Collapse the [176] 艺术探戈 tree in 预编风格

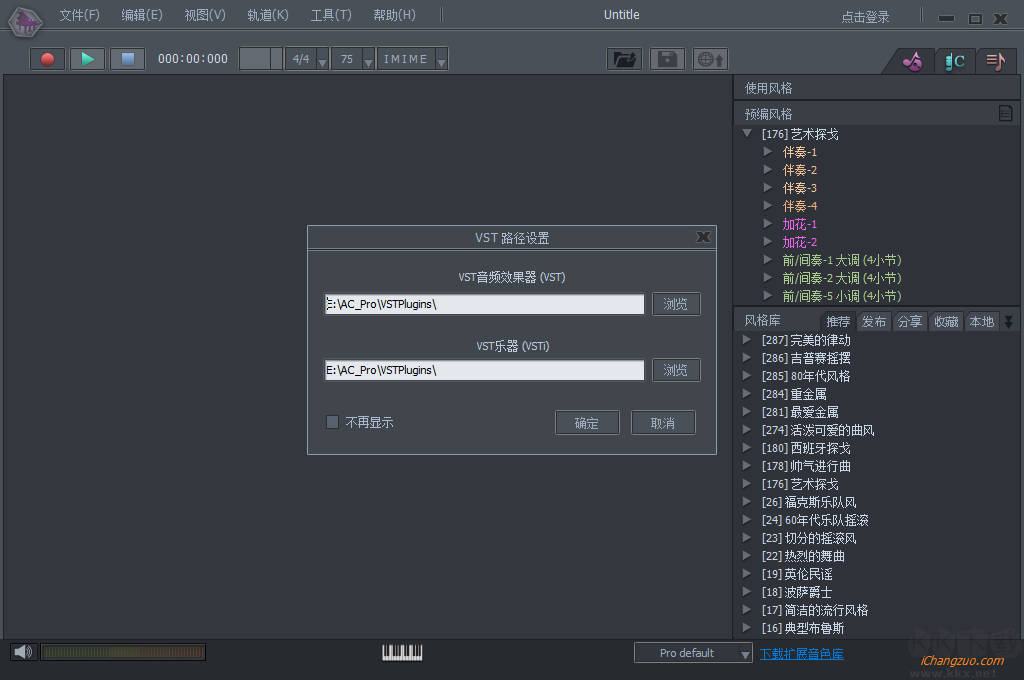coord(748,133)
